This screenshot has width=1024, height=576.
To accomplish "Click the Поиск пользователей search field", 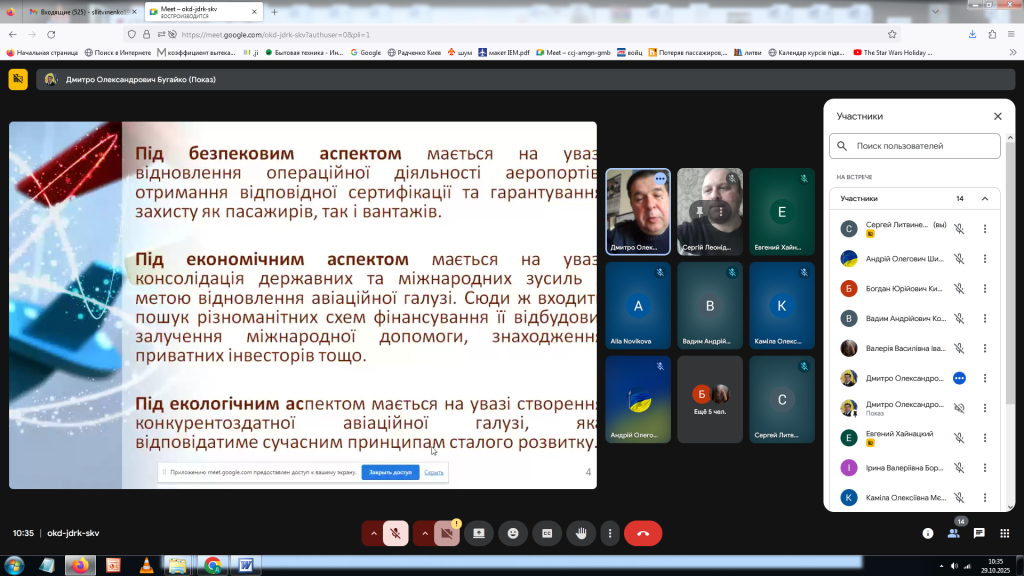I will click(916, 146).
